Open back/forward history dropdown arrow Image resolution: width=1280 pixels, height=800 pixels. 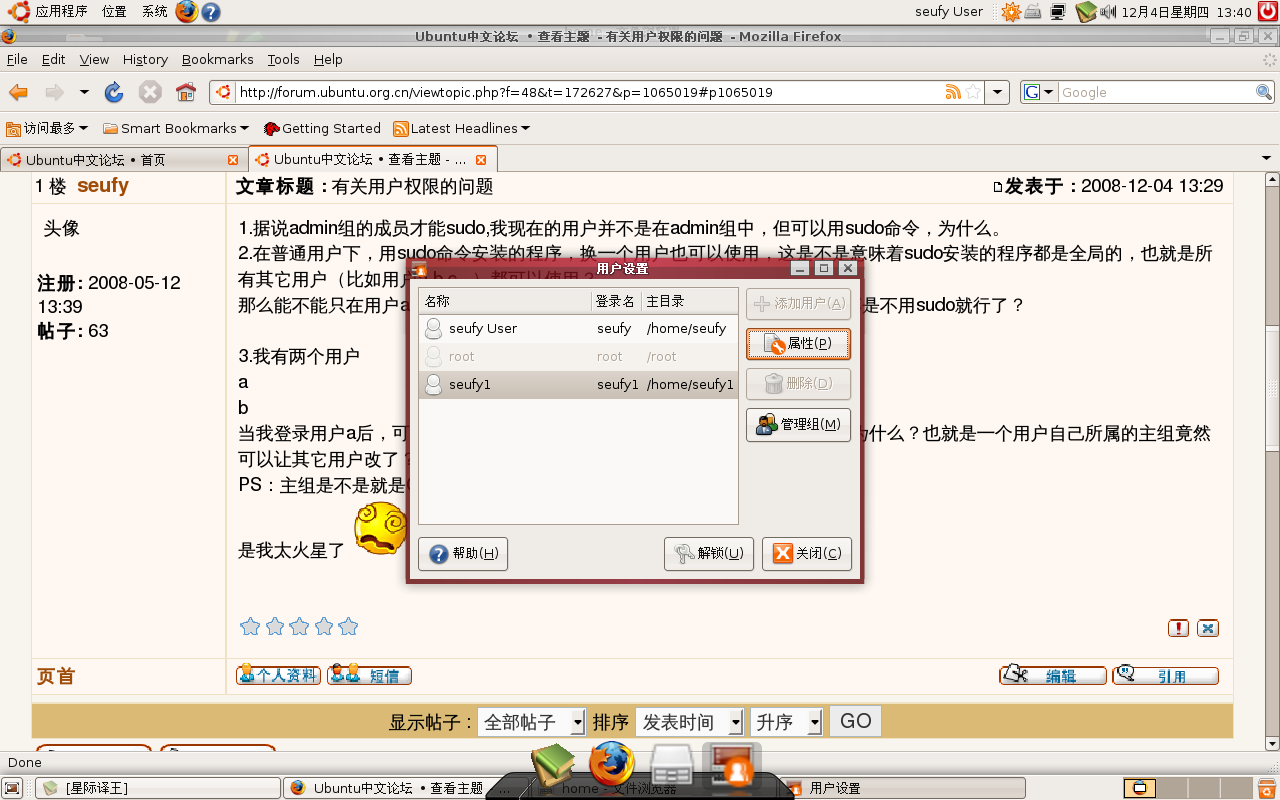pyautogui.click(x=84, y=93)
